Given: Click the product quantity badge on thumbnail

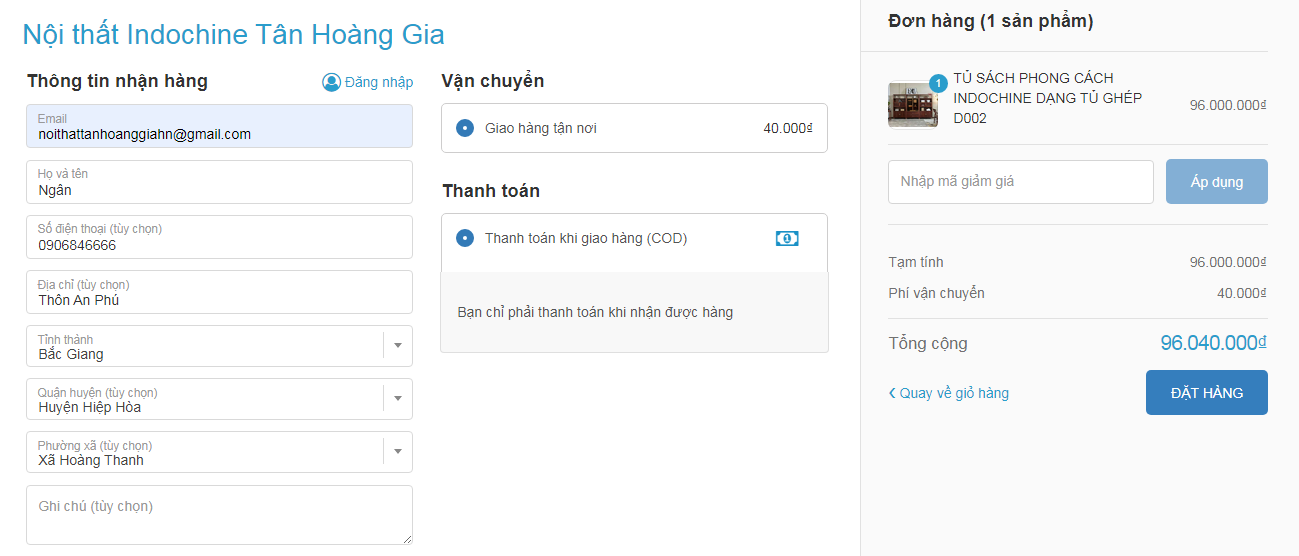Looking at the screenshot, I should [938, 83].
